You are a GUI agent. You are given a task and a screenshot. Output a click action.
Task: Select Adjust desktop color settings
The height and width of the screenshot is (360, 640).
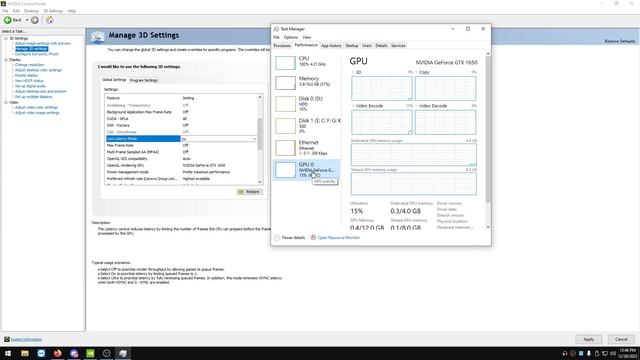38,70
